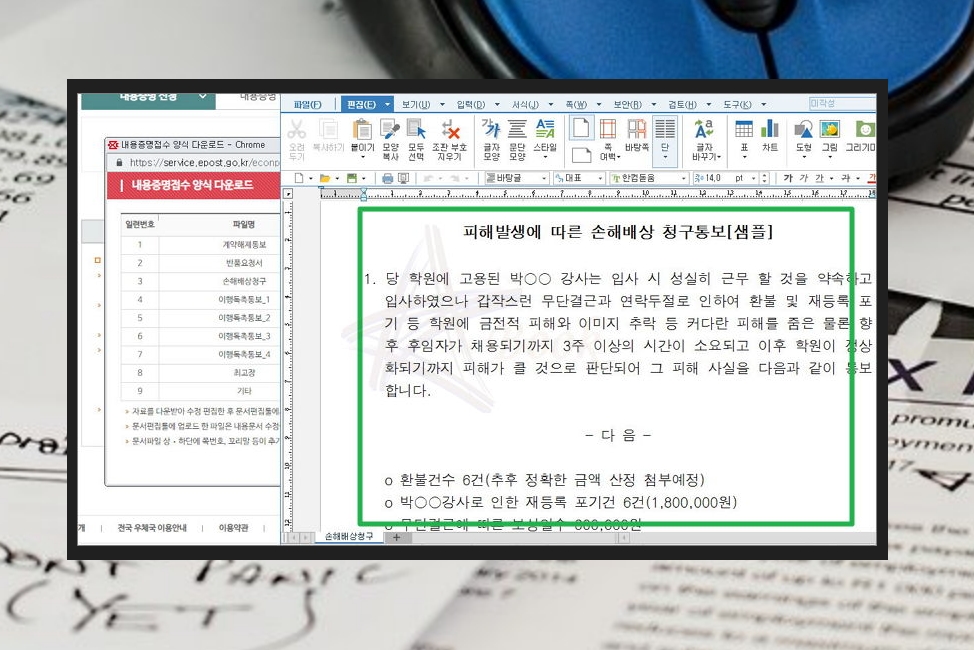This screenshot has width=974, height=650.
Task: Open Paragraph Shape (문단 모양) settings
Action: tap(517, 129)
